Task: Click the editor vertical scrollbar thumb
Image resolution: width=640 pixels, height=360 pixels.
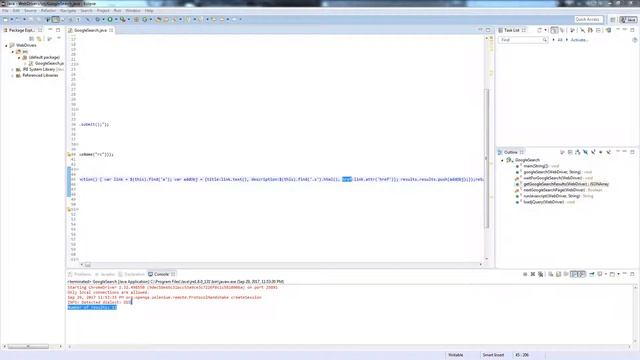Action: coord(486,158)
